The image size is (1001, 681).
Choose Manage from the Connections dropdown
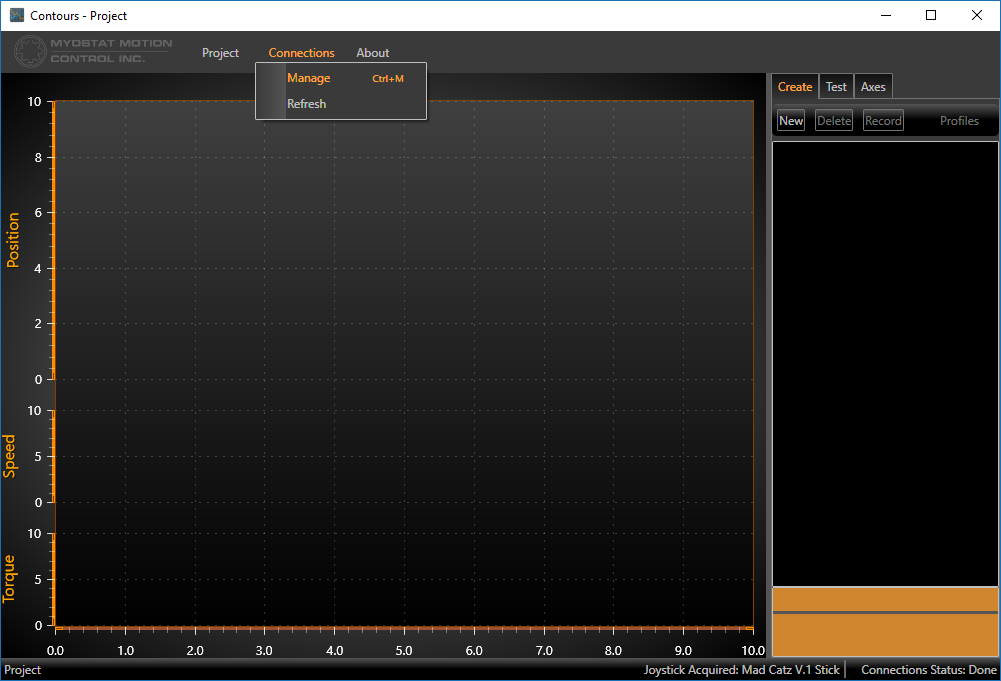click(308, 78)
